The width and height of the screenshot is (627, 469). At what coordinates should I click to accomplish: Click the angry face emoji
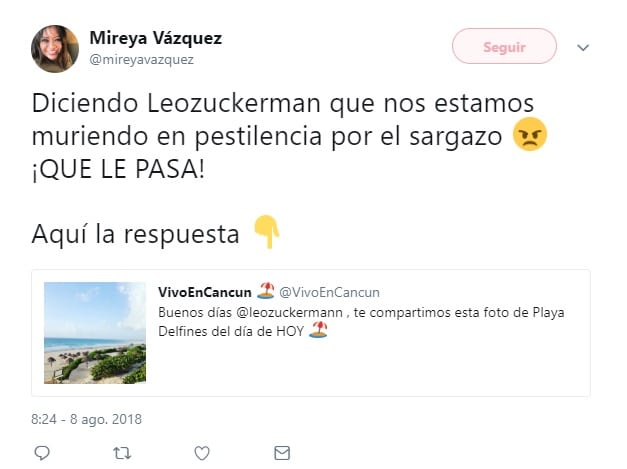pos(530,134)
